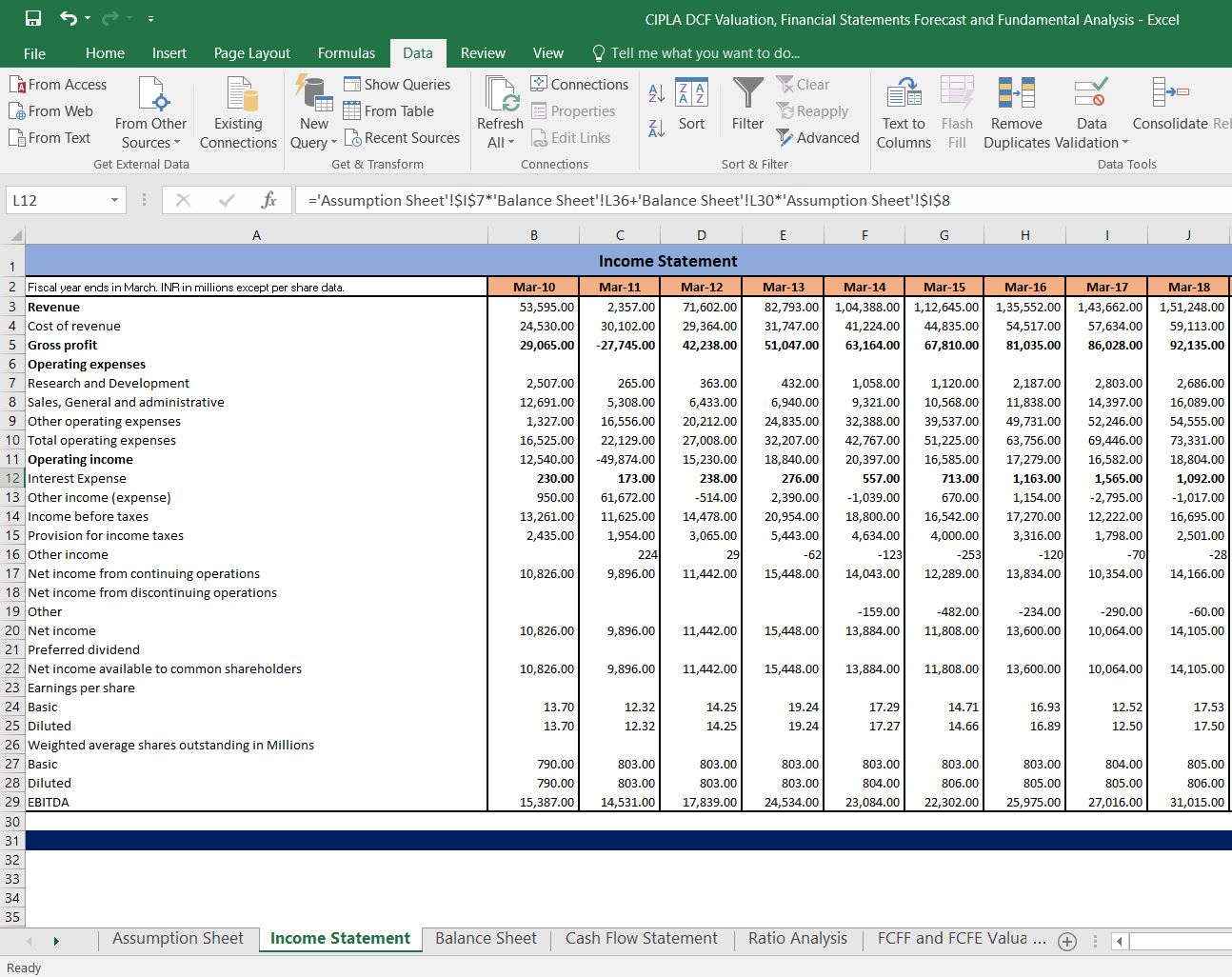
Task: Click From Text data import button
Action: (x=50, y=138)
